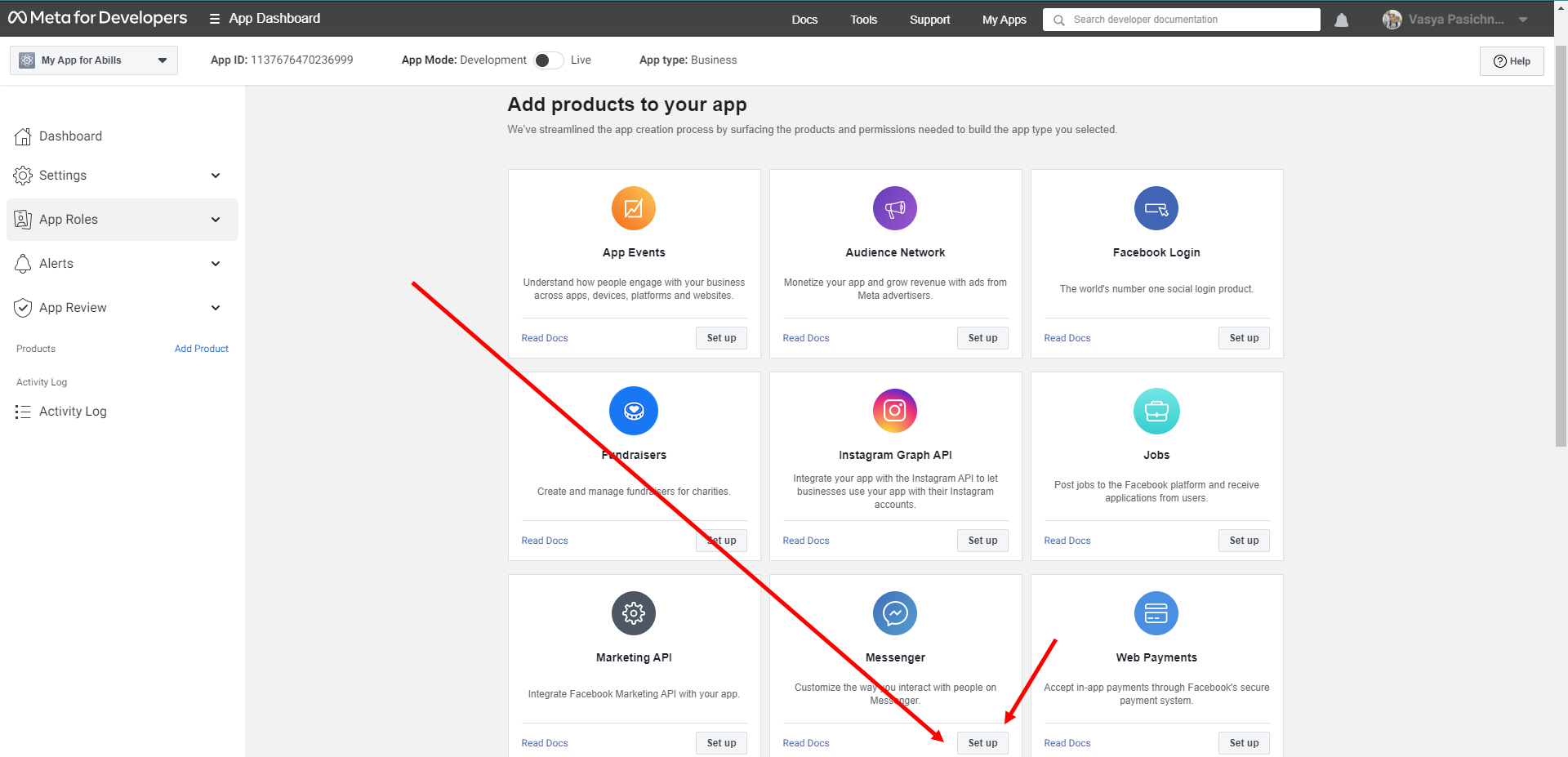Open the My App for Abills dropdown
This screenshot has width=1568, height=757.
click(94, 60)
